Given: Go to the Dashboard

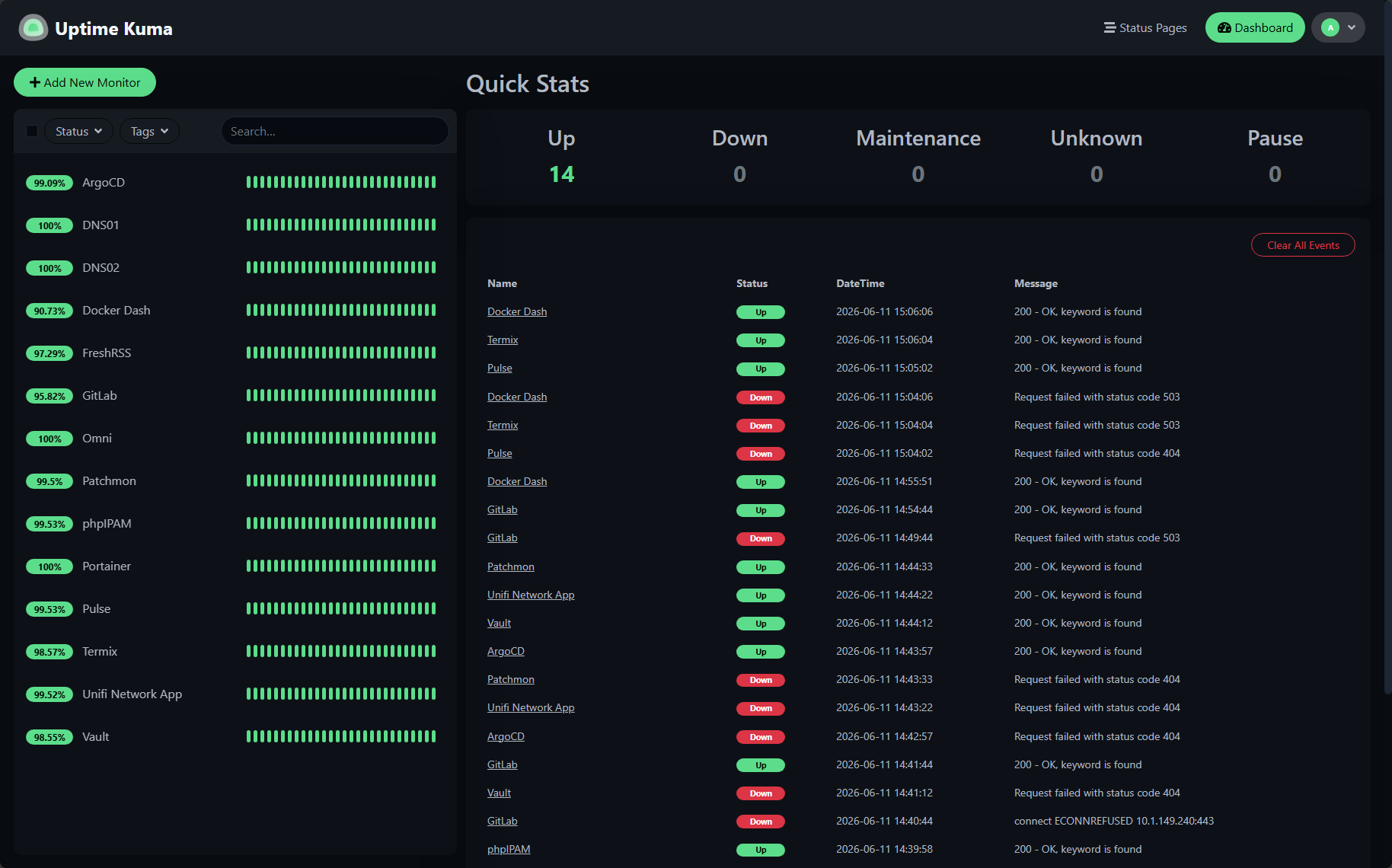Looking at the screenshot, I should coord(1255,28).
